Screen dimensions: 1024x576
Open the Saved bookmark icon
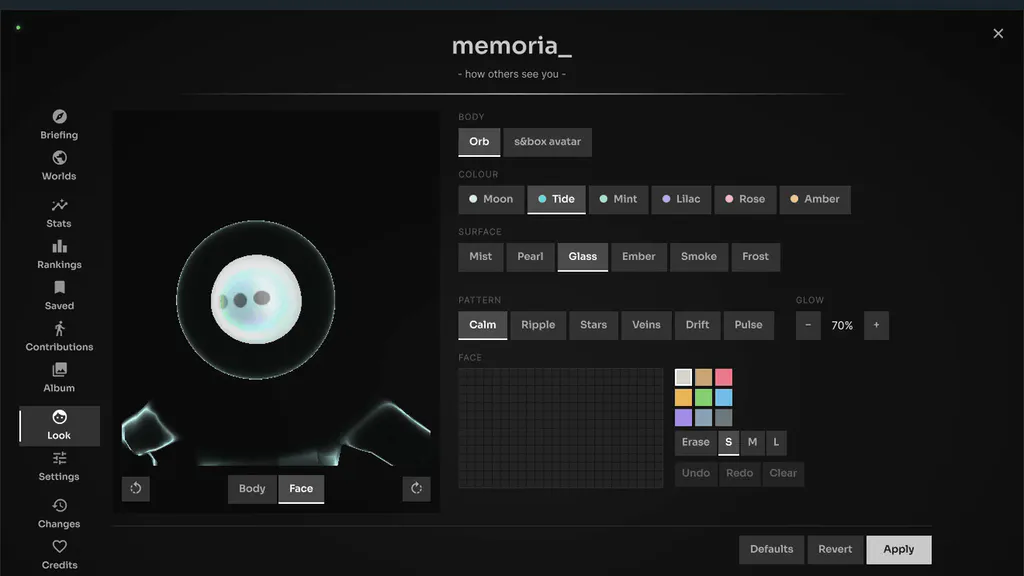pyautogui.click(x=59, y=287)
